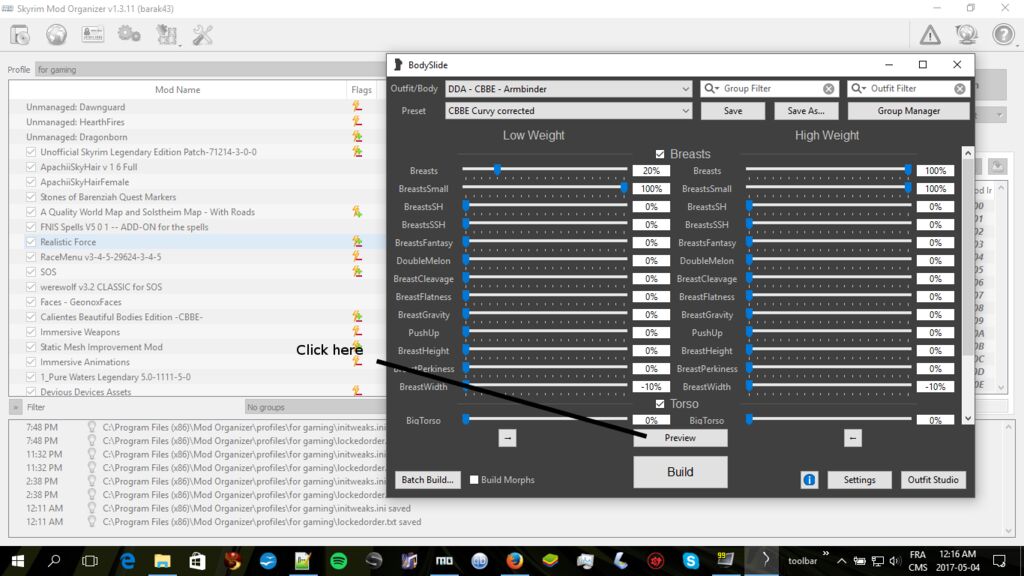Open the Install Mod from Archive tool
The height and width of the screenshot is (576, 1024).
tap(18, 33)
